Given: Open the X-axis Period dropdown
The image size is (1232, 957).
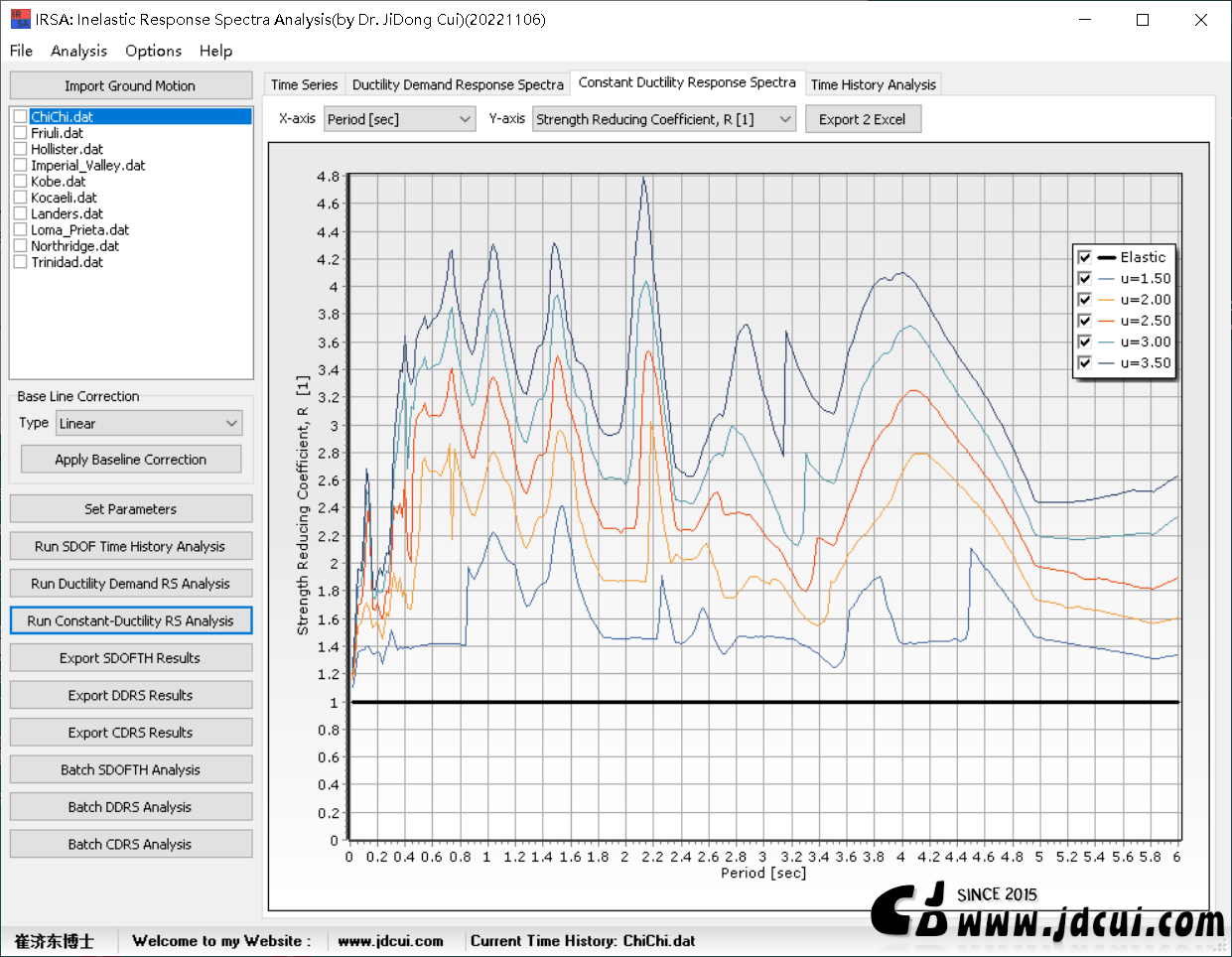Looking at the screenshot, I should (x=400, y=119).
